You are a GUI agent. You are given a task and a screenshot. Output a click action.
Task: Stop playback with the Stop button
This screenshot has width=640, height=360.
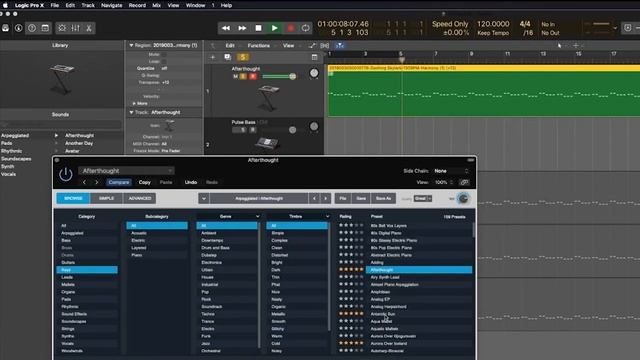(x=258, y=28)
